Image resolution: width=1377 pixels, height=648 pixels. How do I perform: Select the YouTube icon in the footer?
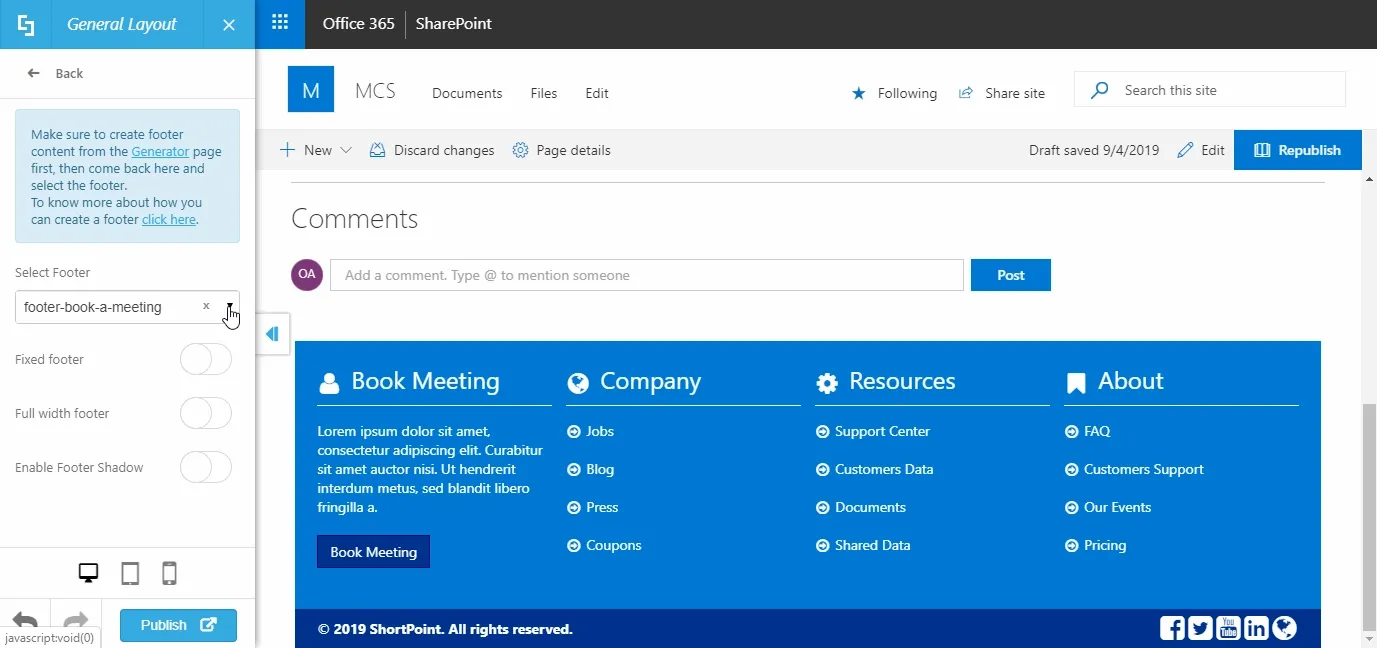coord(1228,627)
